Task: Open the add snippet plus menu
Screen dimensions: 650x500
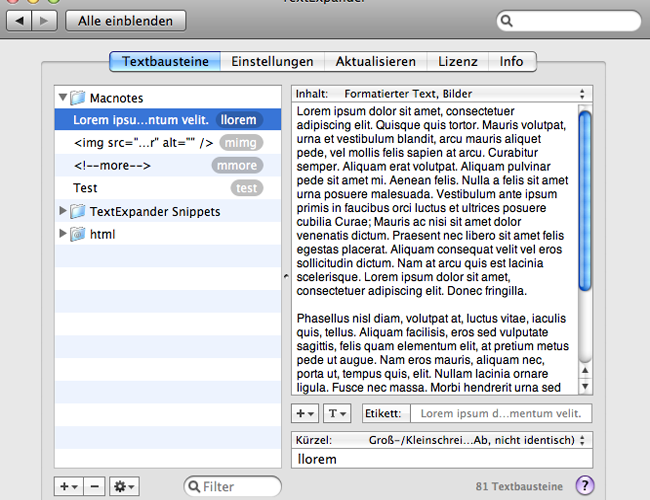Action: tap(69, 486)
